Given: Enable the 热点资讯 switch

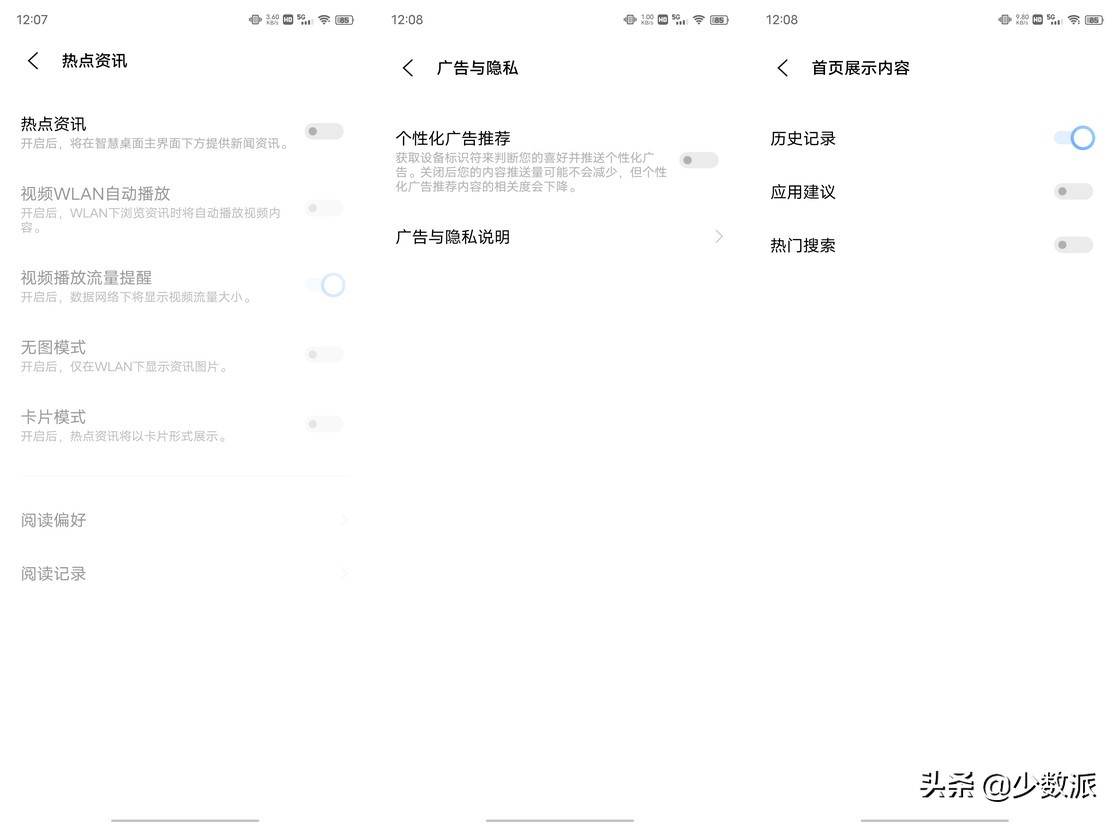Looking at the screenshot, I should pyautogui.click(x=324, y=131).
